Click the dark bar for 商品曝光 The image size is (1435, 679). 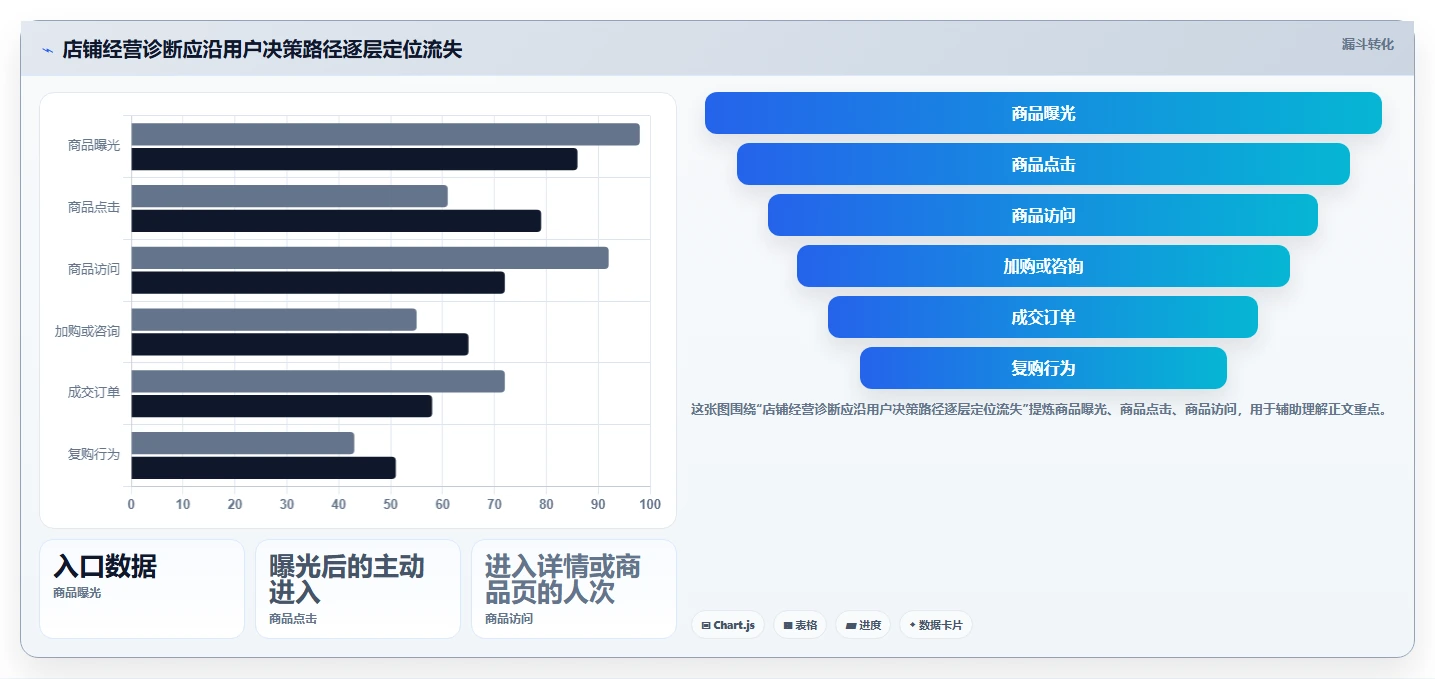coord(354,159)
